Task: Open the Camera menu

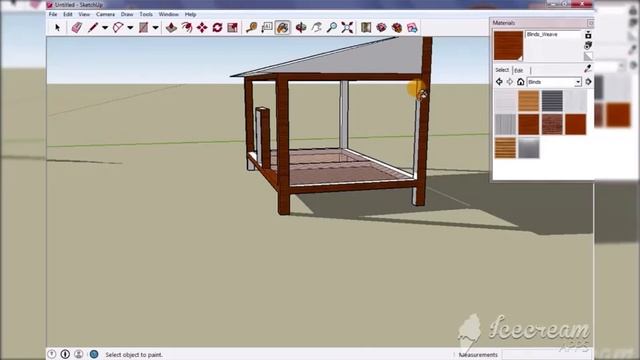Action: click(105, 14)
